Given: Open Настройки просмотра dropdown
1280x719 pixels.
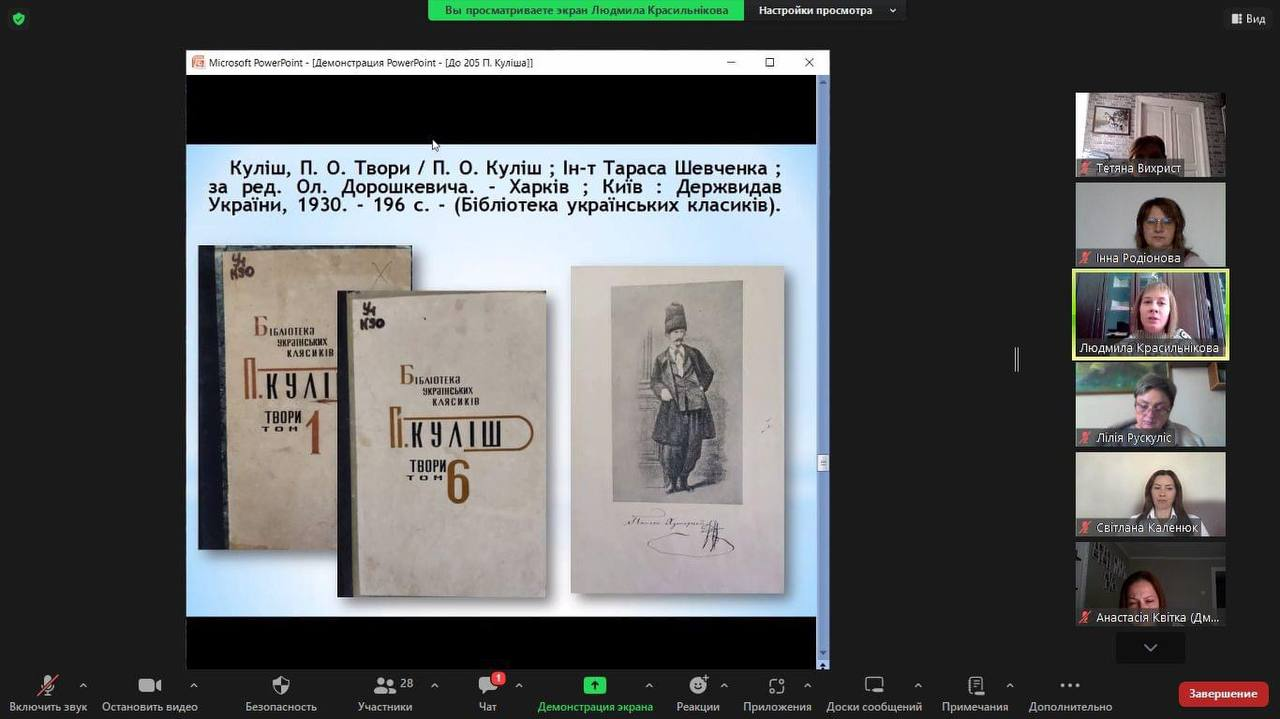Looking at the screenshot, I should pos(826,10).
